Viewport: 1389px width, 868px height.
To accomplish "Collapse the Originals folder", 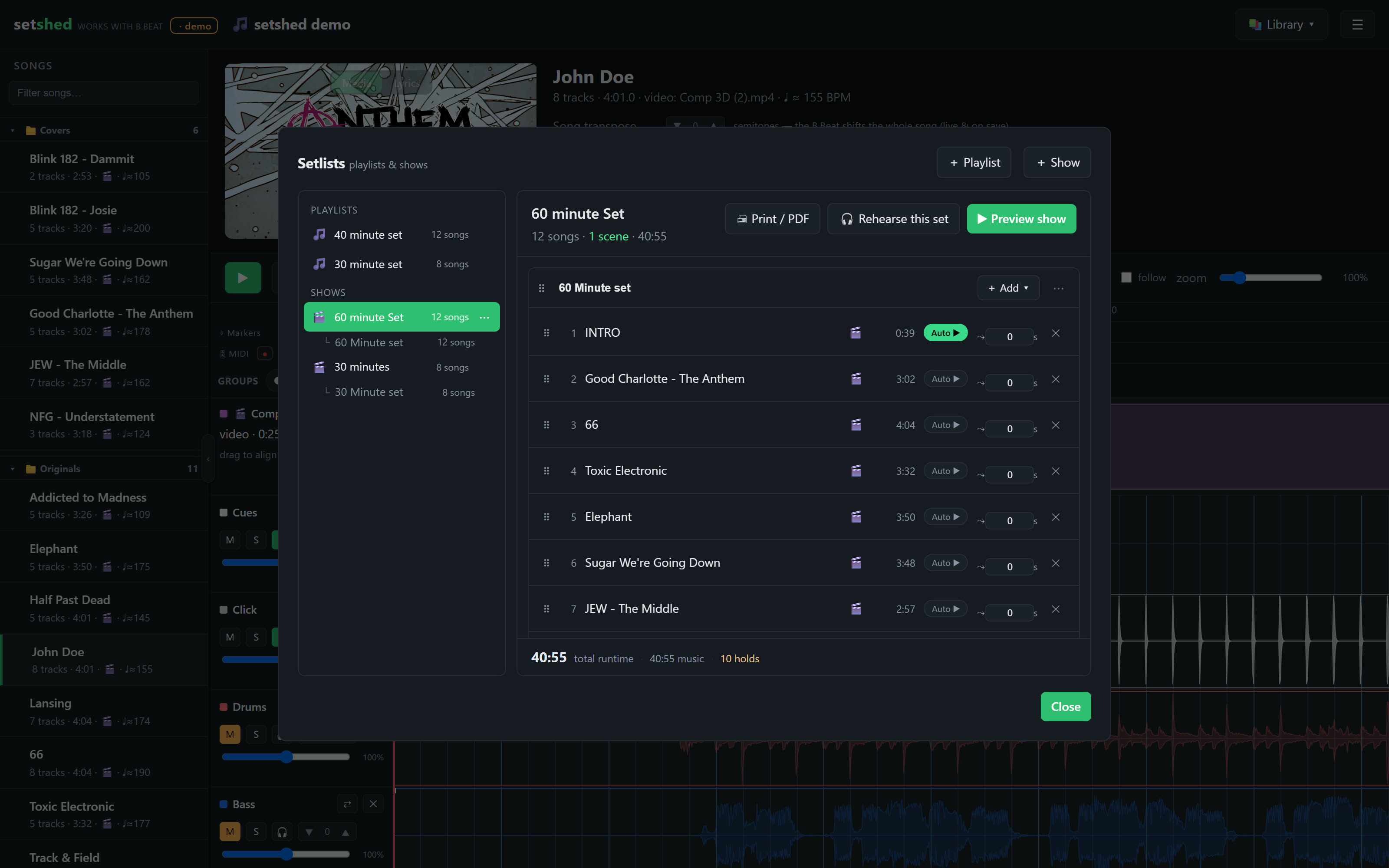I will [13, 469].
